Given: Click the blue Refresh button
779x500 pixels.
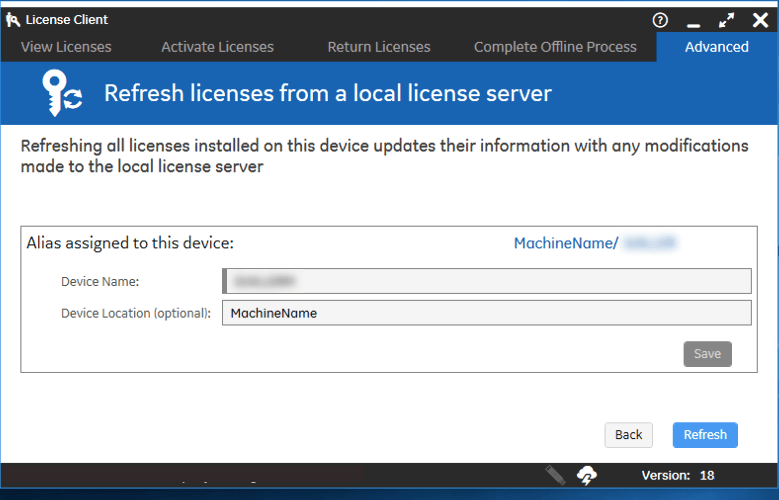Looking at the screenshot, I should coord(705,435).
